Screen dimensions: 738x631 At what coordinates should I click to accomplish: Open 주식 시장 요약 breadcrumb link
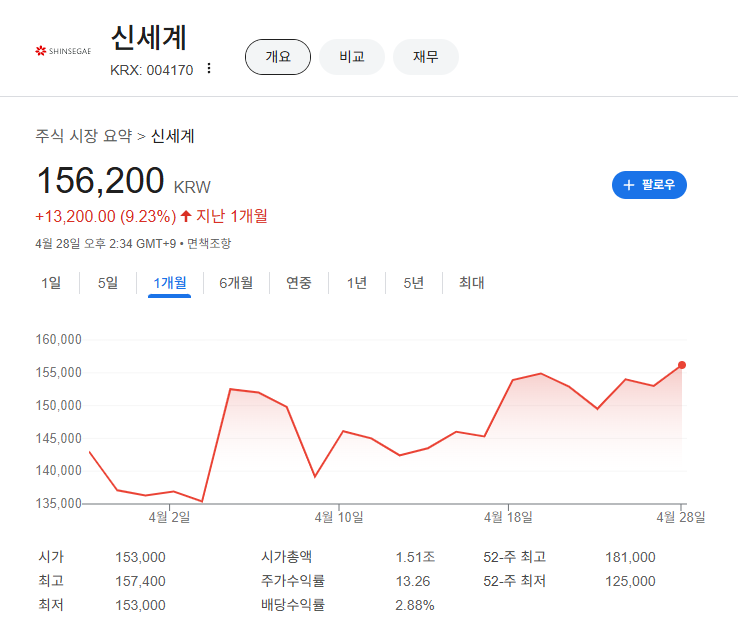point(84,136)
